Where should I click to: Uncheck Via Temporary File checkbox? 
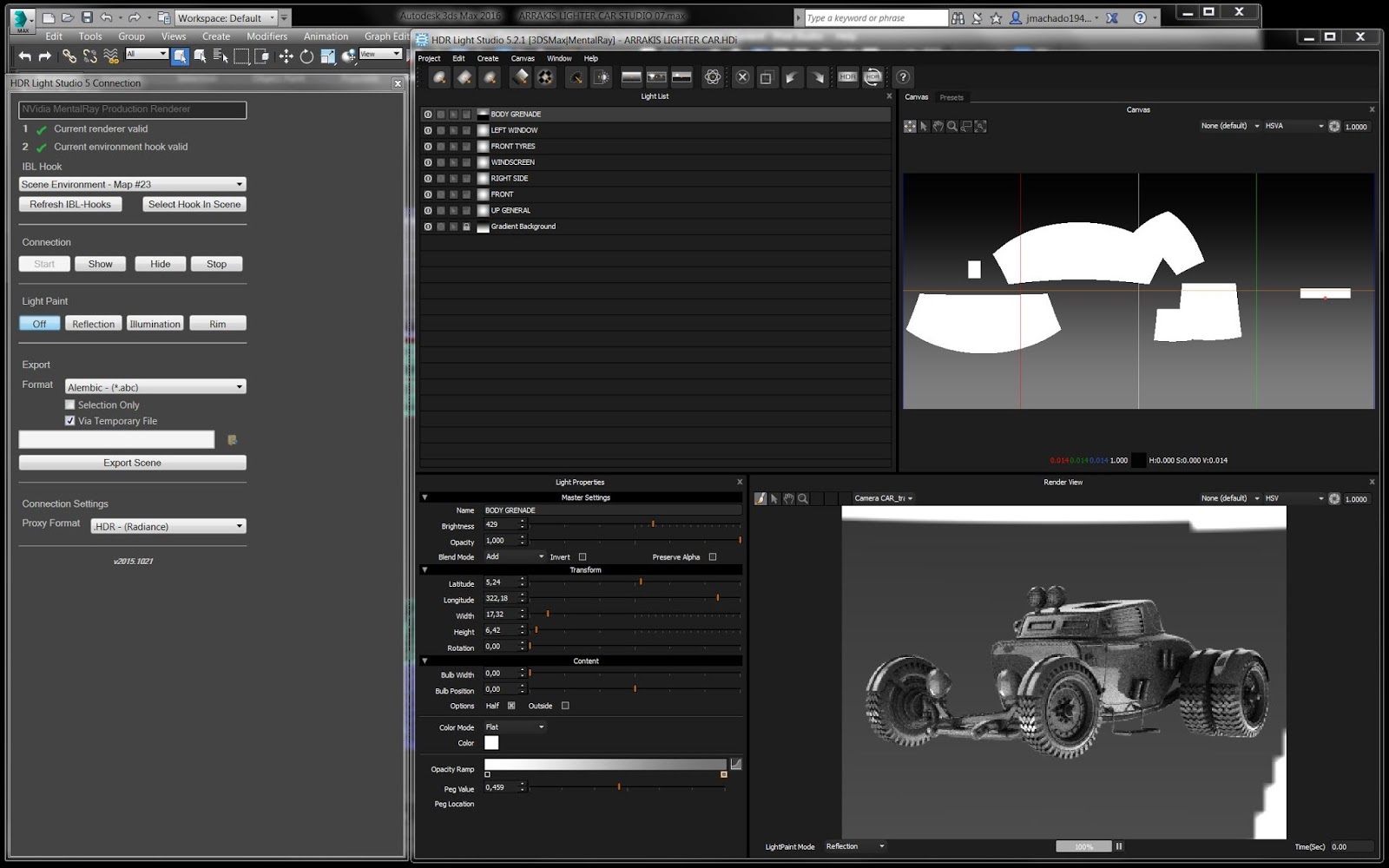[x=70, y=421]
